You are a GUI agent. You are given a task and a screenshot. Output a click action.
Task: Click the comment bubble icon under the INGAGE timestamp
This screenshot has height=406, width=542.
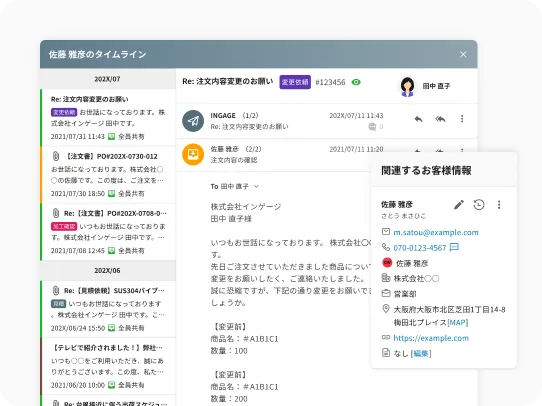coord(372,127)
